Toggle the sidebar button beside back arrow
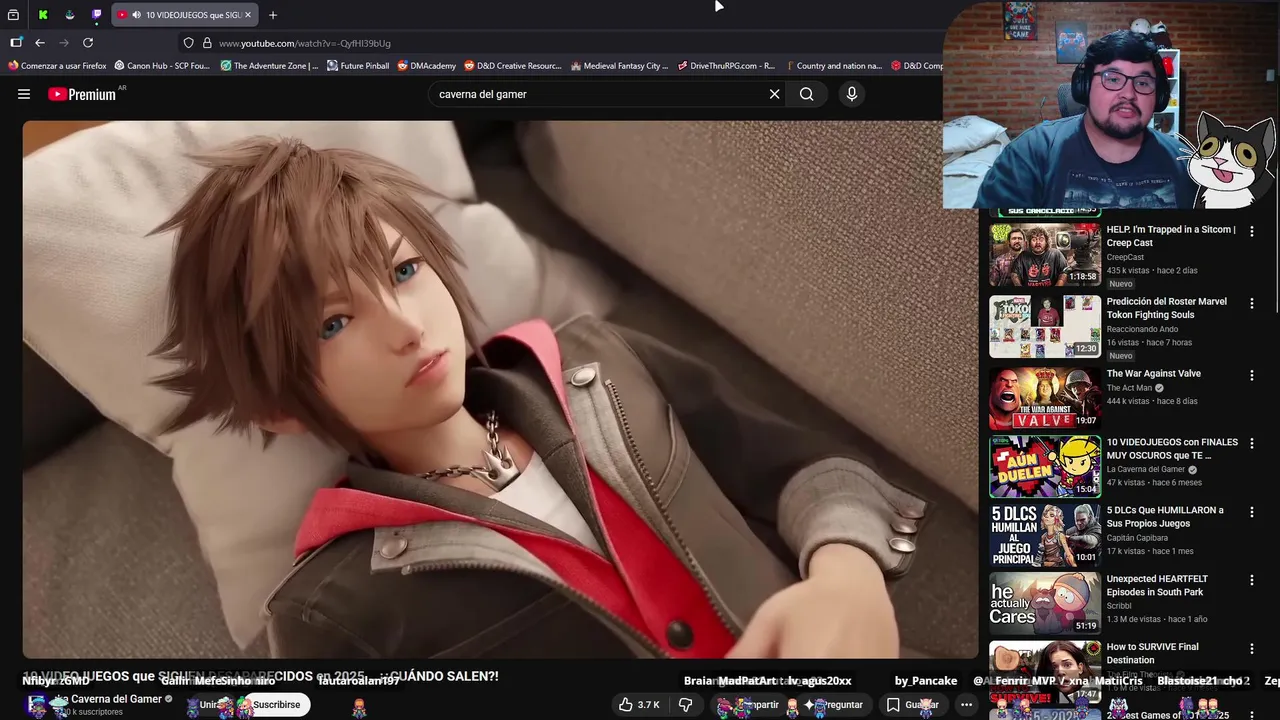The height and width of the screenshot is (720, 1280). click(16, 43)
